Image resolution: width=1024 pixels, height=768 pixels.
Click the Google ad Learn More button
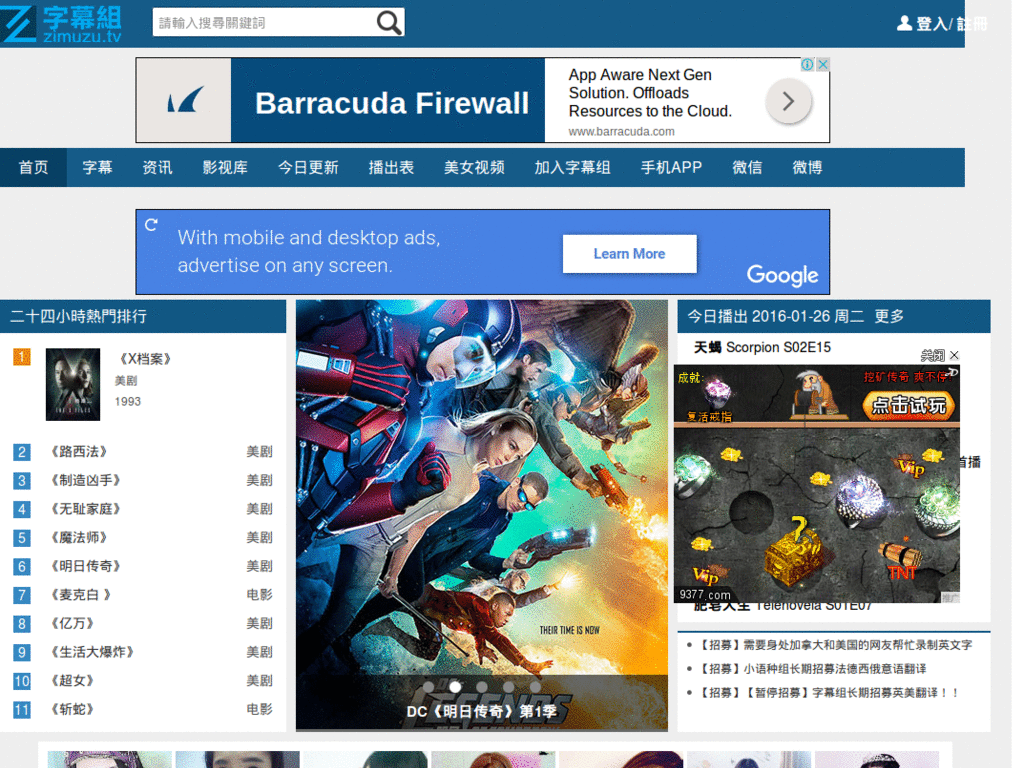pyautogui.click(x=630, y=254)
